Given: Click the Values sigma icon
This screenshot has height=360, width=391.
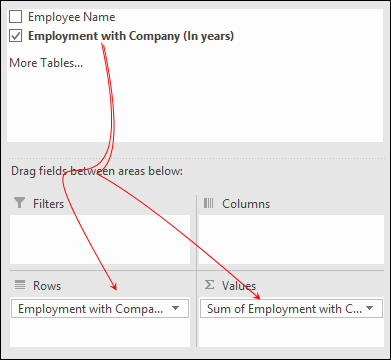Looking at the screenshot, I should pyautogui.click(x=209, y=285).
